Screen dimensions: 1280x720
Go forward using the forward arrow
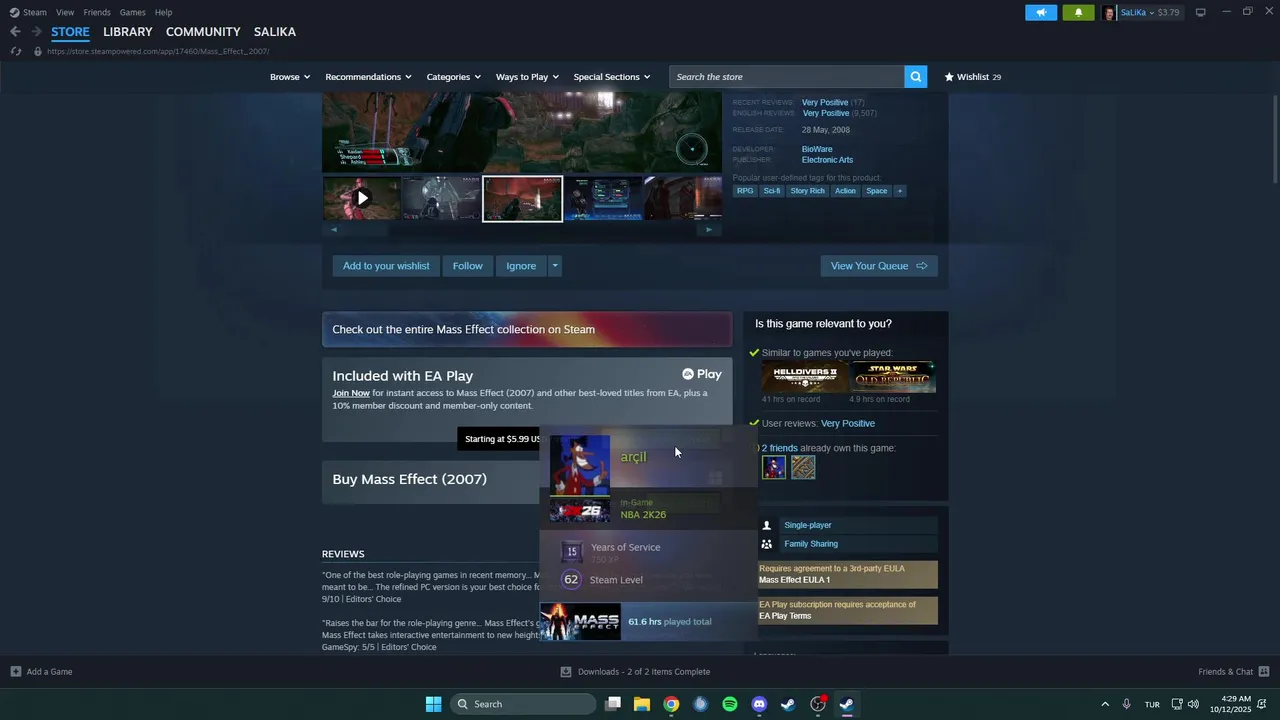point(36,32)
